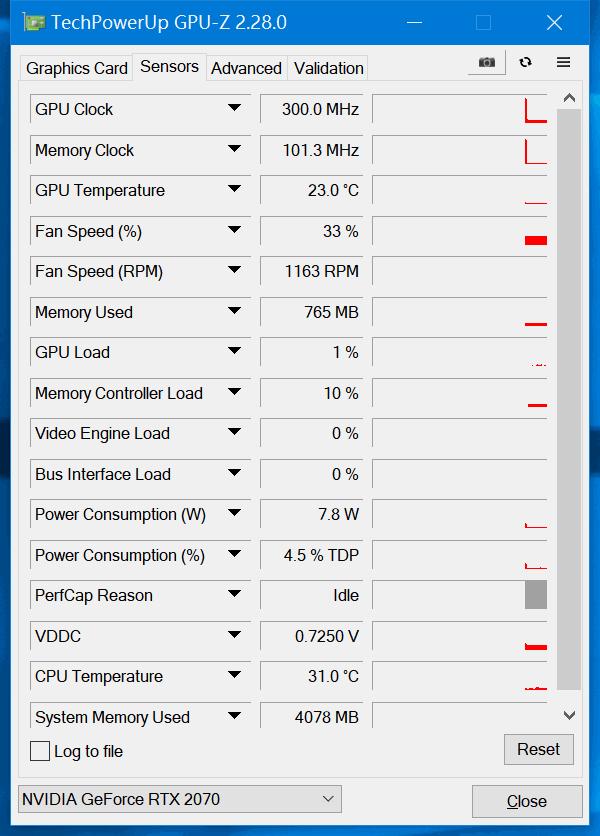Expand the PerfCap Reason dropdown arrow

click(234, 594)
